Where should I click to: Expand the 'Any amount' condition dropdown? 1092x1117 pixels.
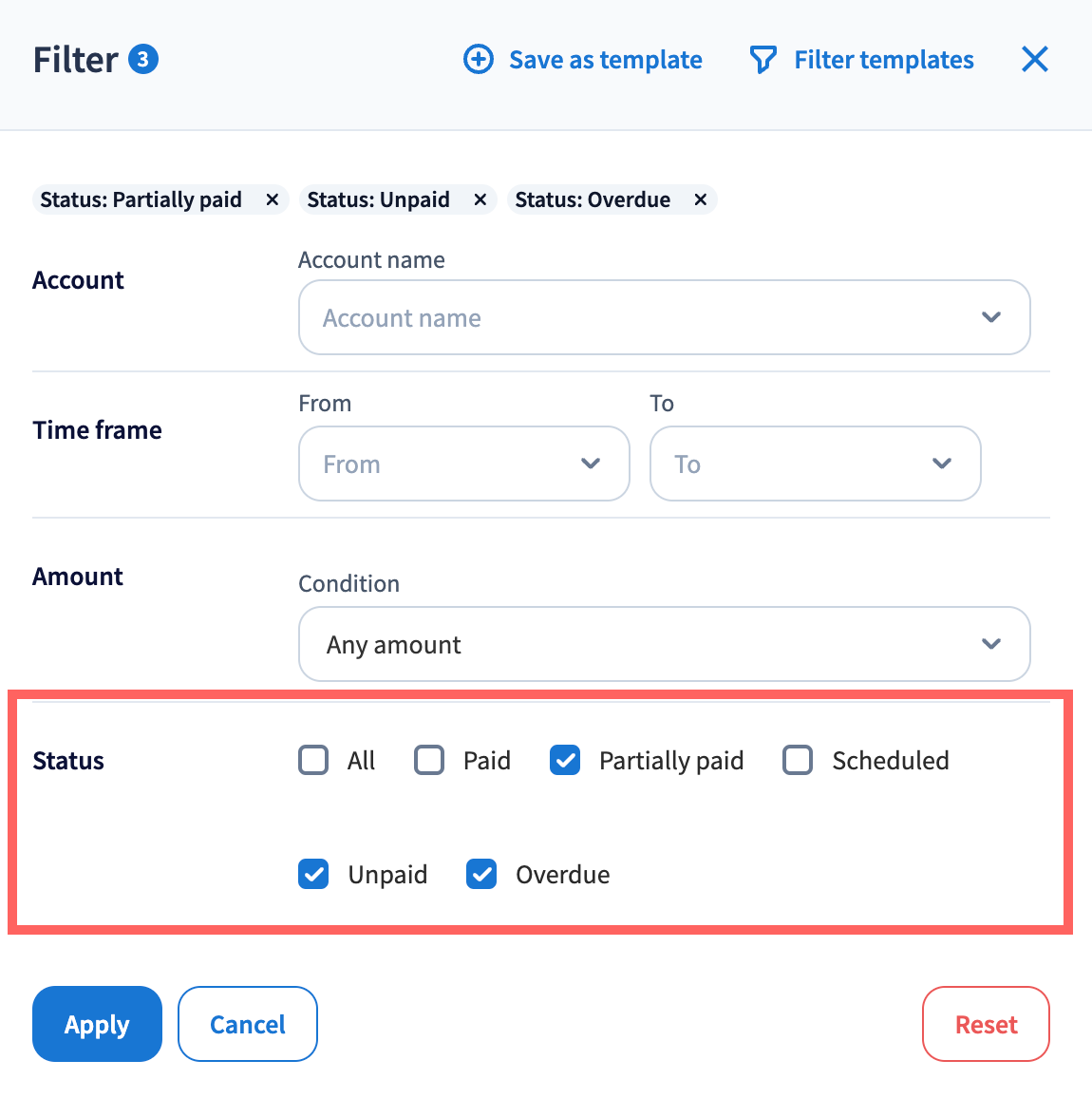coord(664,644)
